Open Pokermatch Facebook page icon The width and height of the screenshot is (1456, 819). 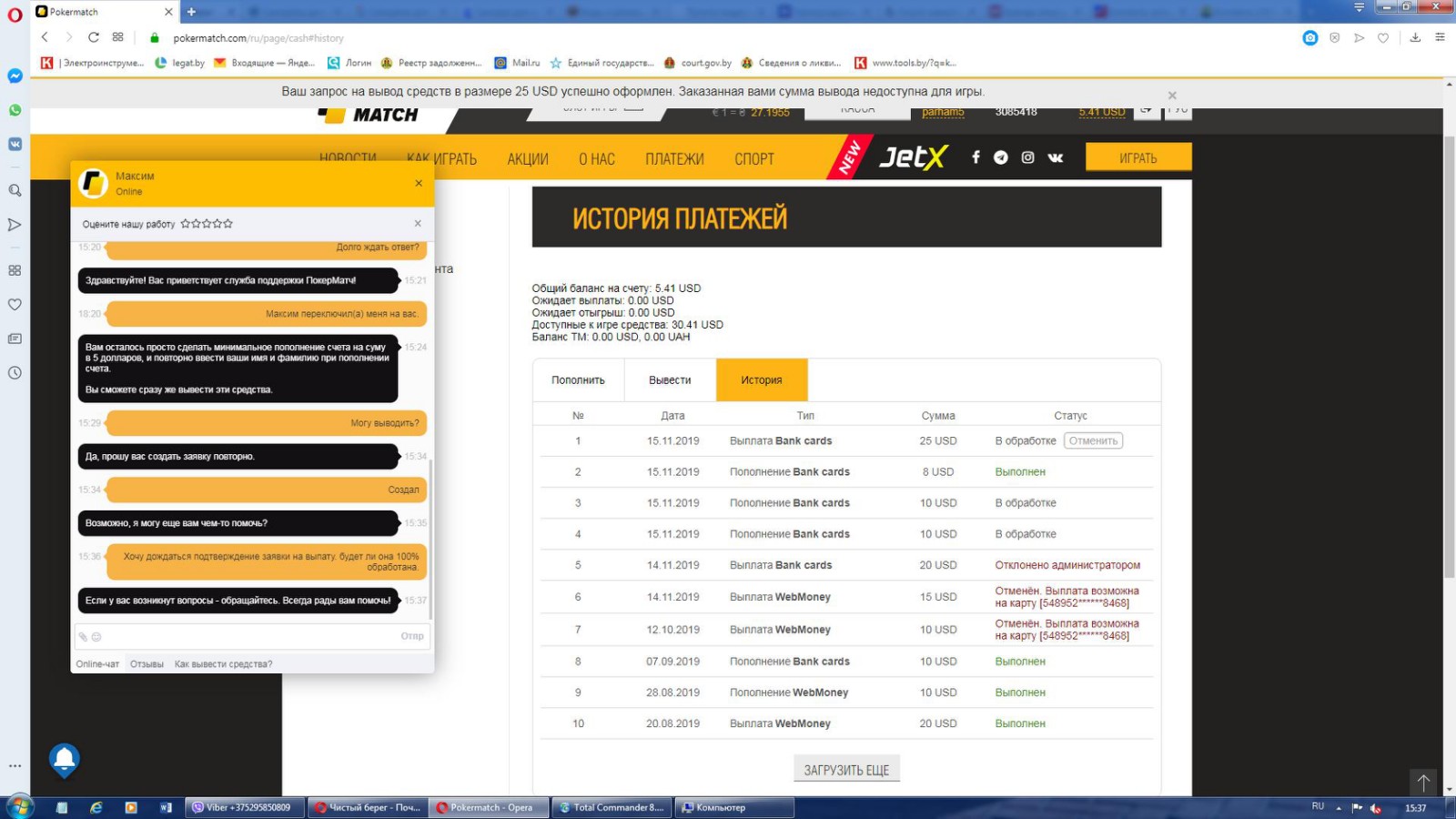click(976, 157)
